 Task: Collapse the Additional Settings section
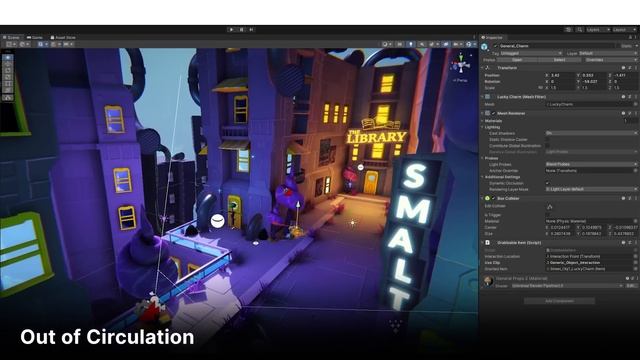(482, 177)
